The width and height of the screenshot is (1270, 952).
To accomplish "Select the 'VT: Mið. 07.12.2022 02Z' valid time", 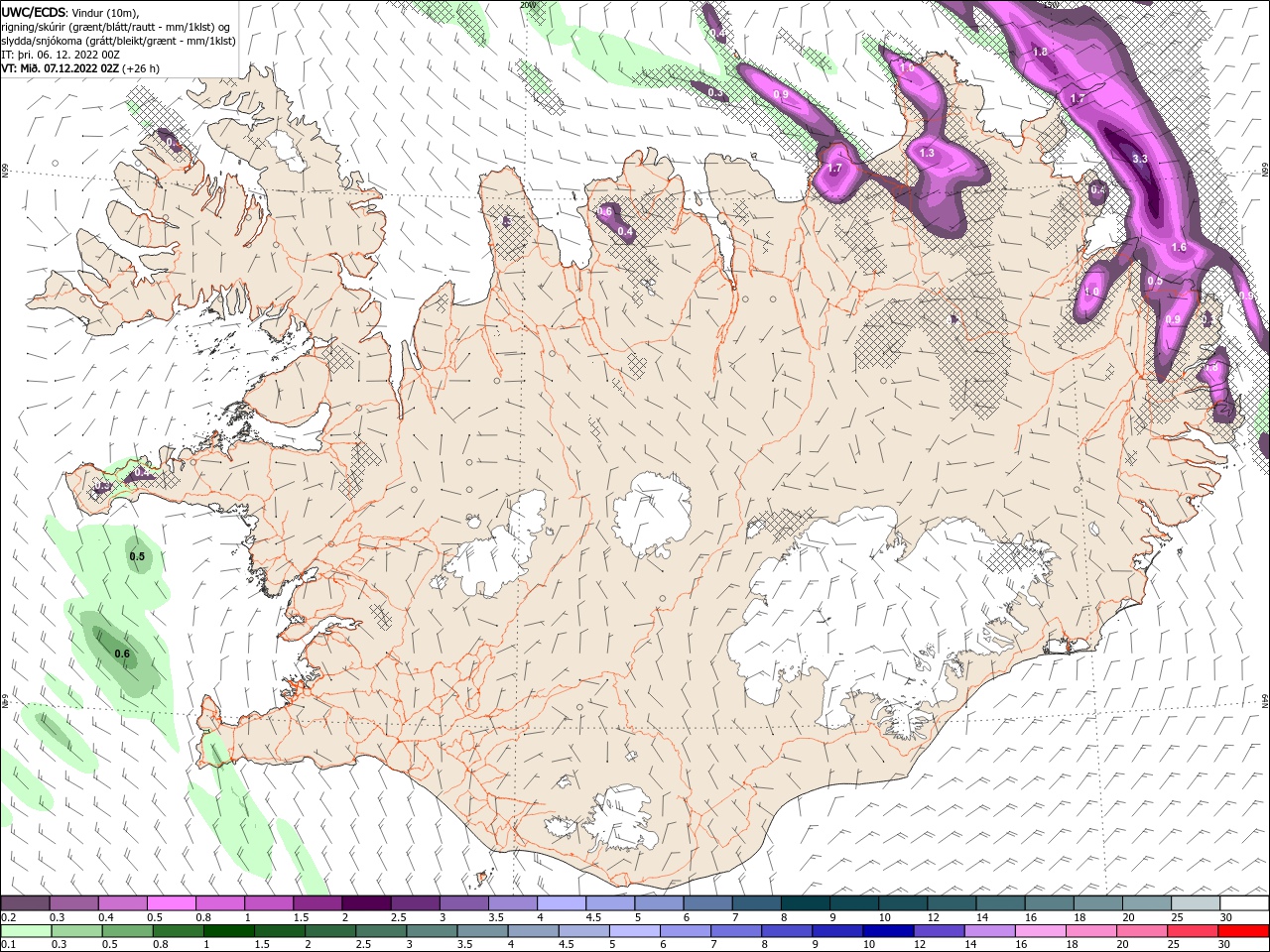I will [62, 68].
